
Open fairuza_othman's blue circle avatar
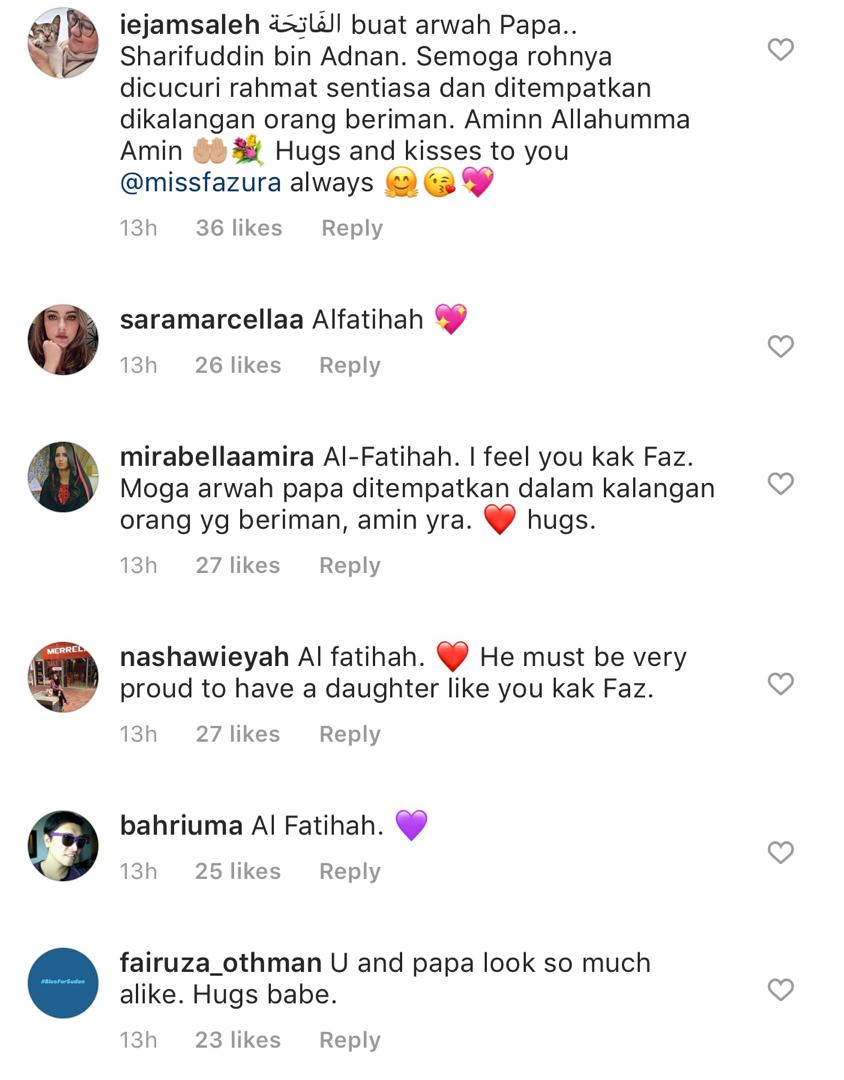point(63,983)
